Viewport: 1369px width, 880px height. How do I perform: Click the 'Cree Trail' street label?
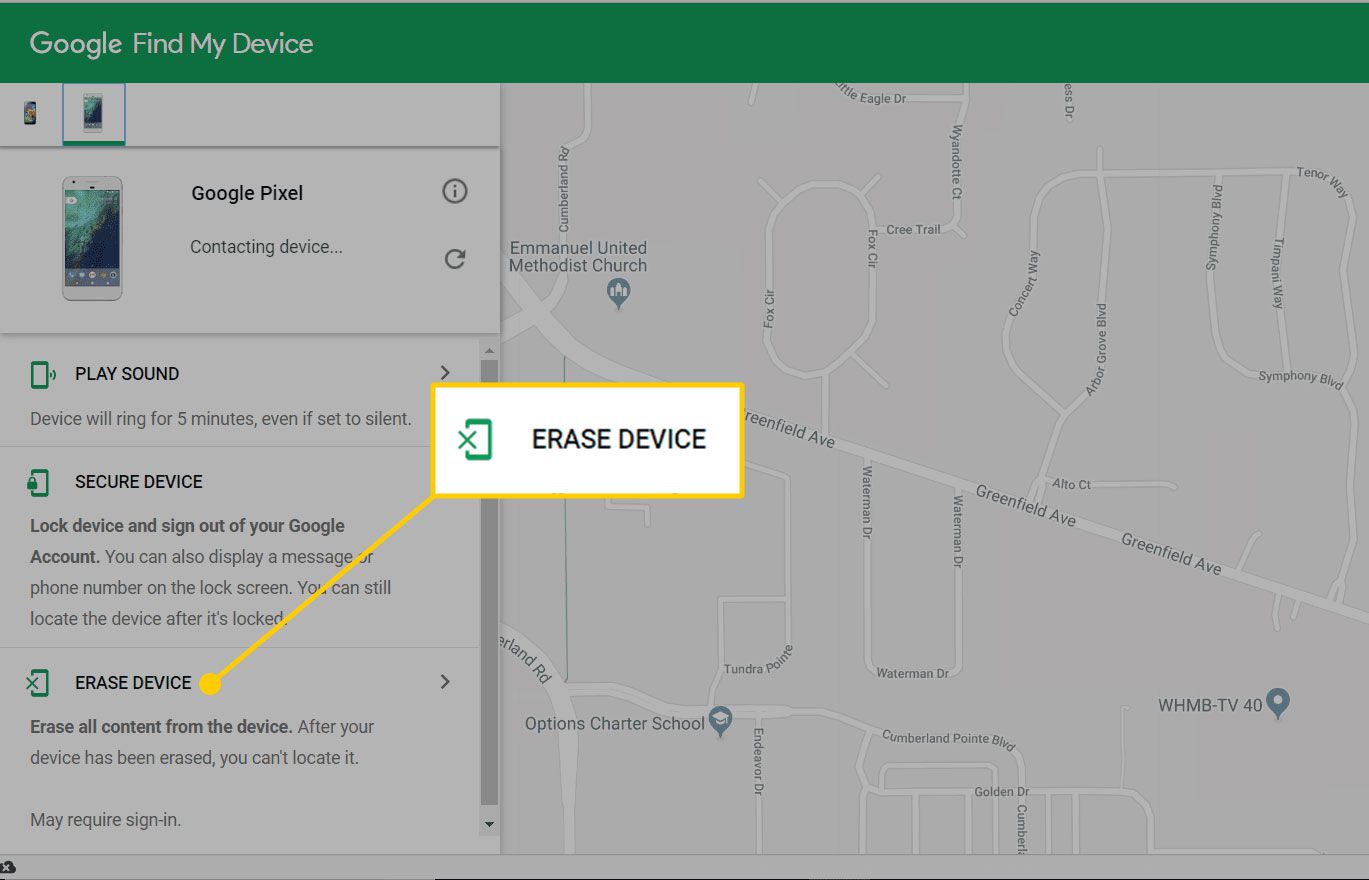coord(913,229)
